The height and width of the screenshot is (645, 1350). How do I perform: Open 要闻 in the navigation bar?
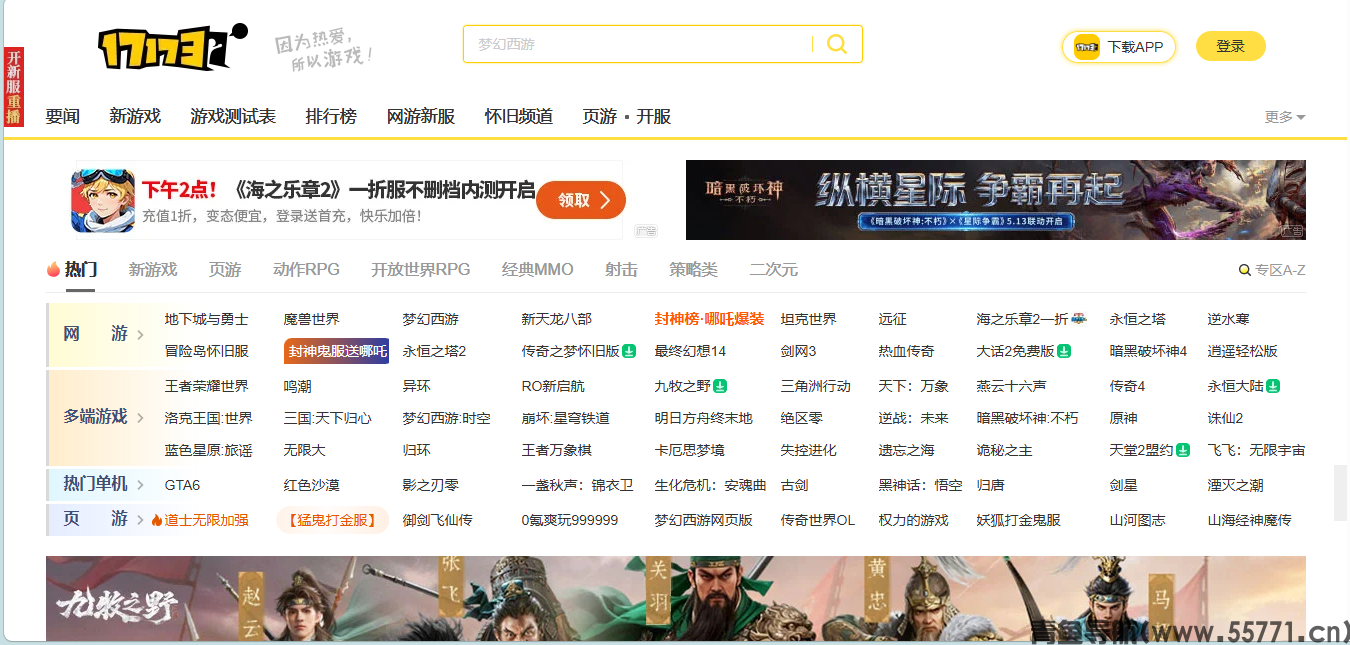point(63,117)
